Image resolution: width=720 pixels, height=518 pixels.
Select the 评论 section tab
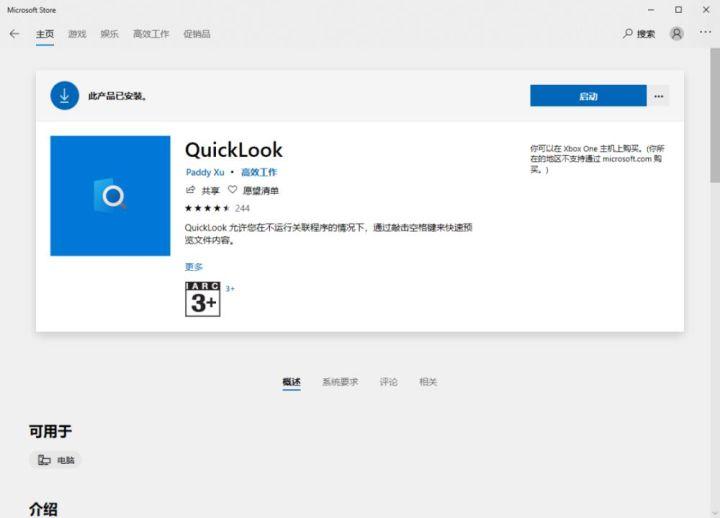(388, 382)
